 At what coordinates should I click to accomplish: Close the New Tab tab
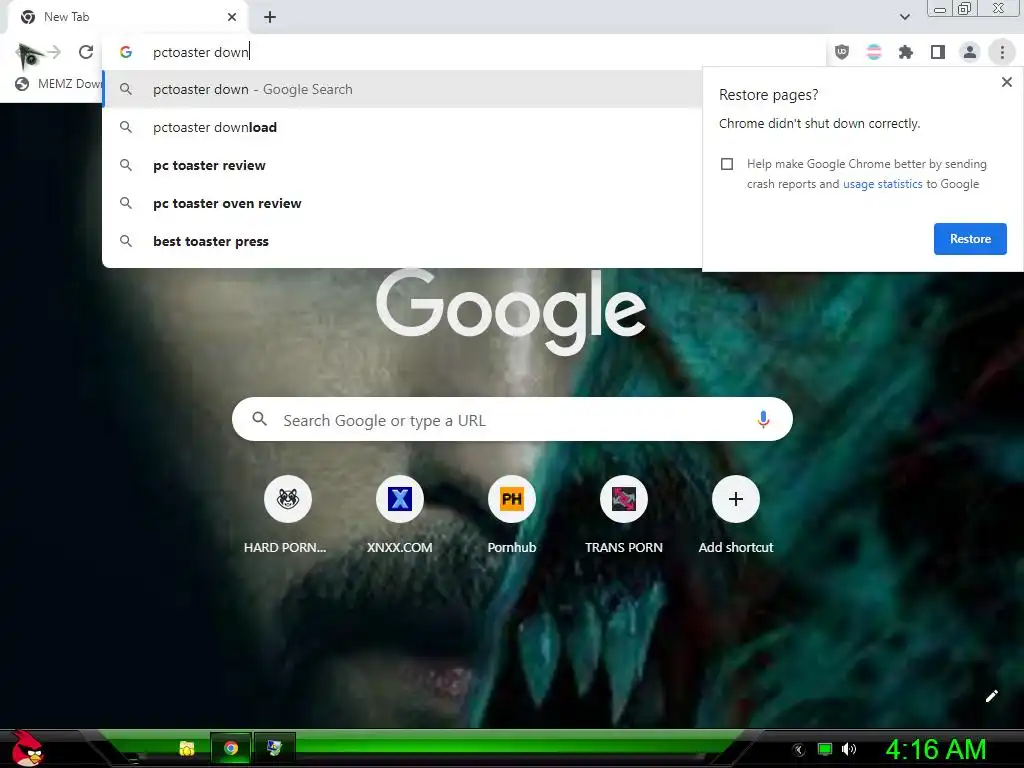pyautogui.click(x=232, y=17)
